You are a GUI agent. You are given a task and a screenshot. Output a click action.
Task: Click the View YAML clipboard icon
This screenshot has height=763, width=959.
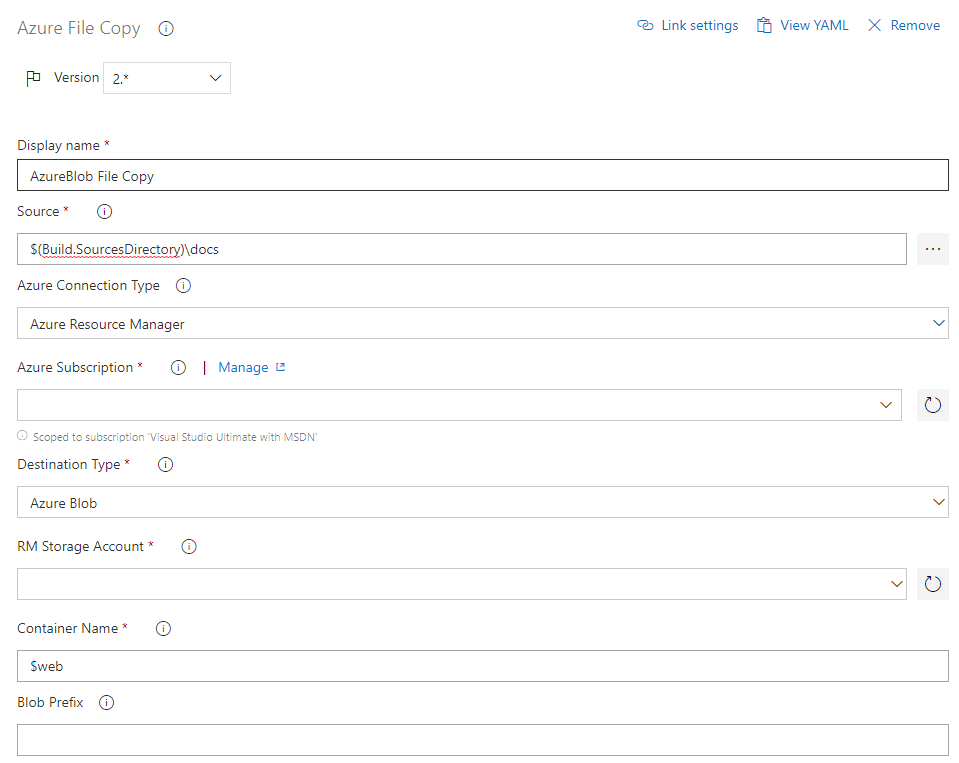point(764,25)
